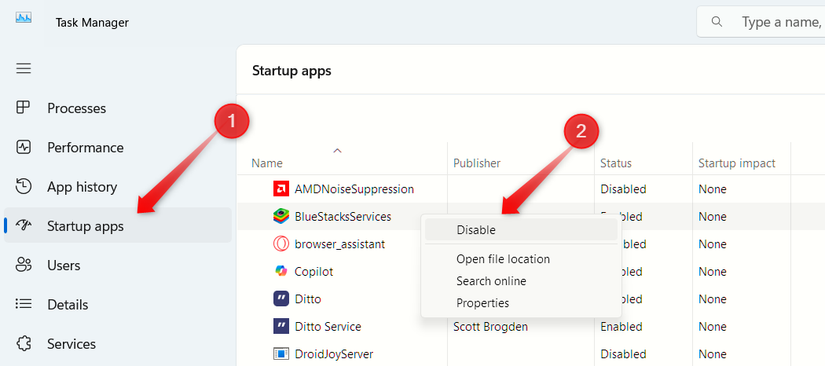Click the Startup apps gauge icon
Screen dimensions: 825x366
[24, 226]
